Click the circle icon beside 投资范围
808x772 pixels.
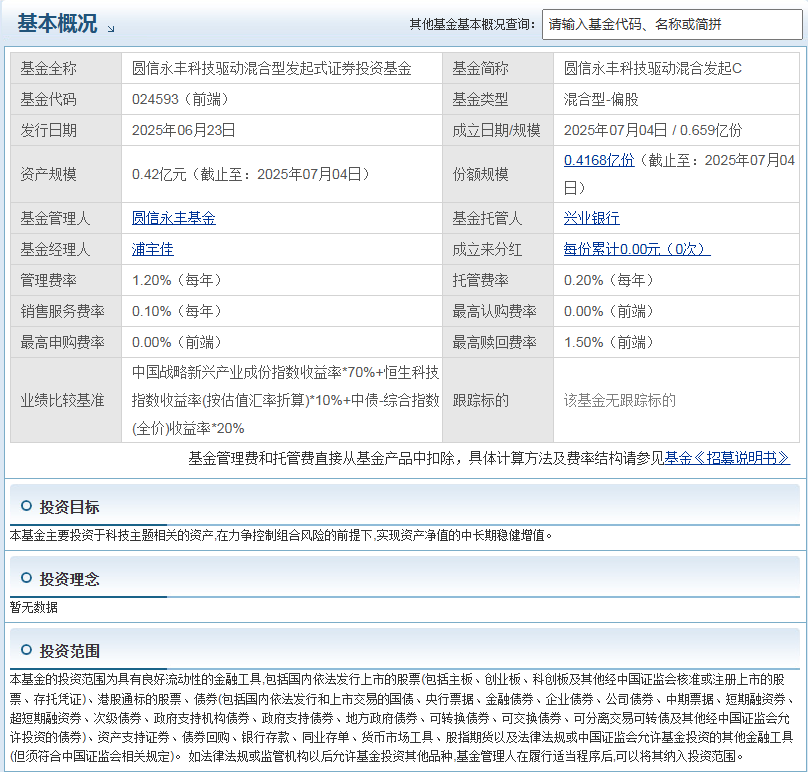coord(26,650)
